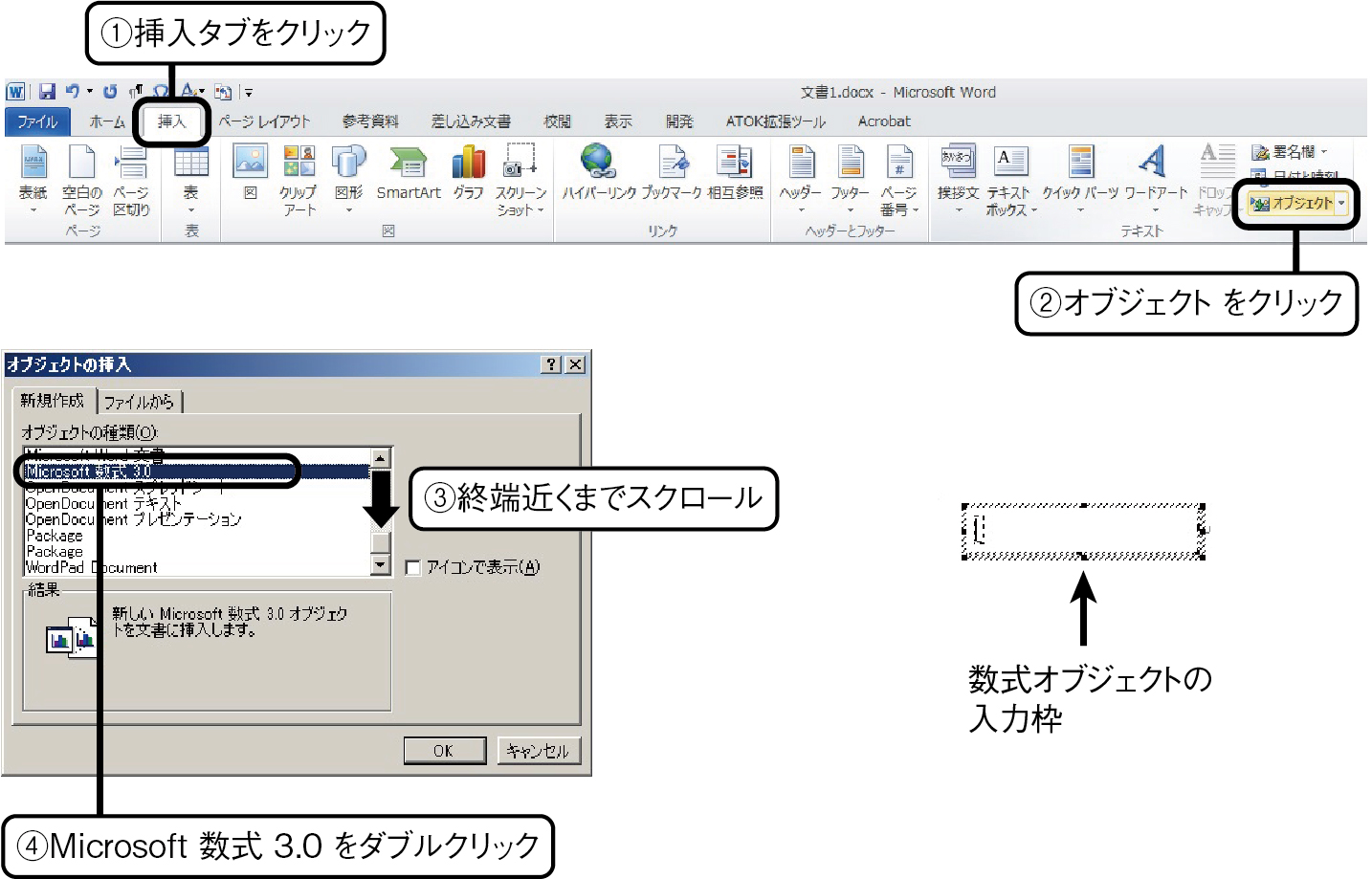The width and height of the screenshot is (1372, 879).
Task: Open the ファイル tab
Action: 37,121
